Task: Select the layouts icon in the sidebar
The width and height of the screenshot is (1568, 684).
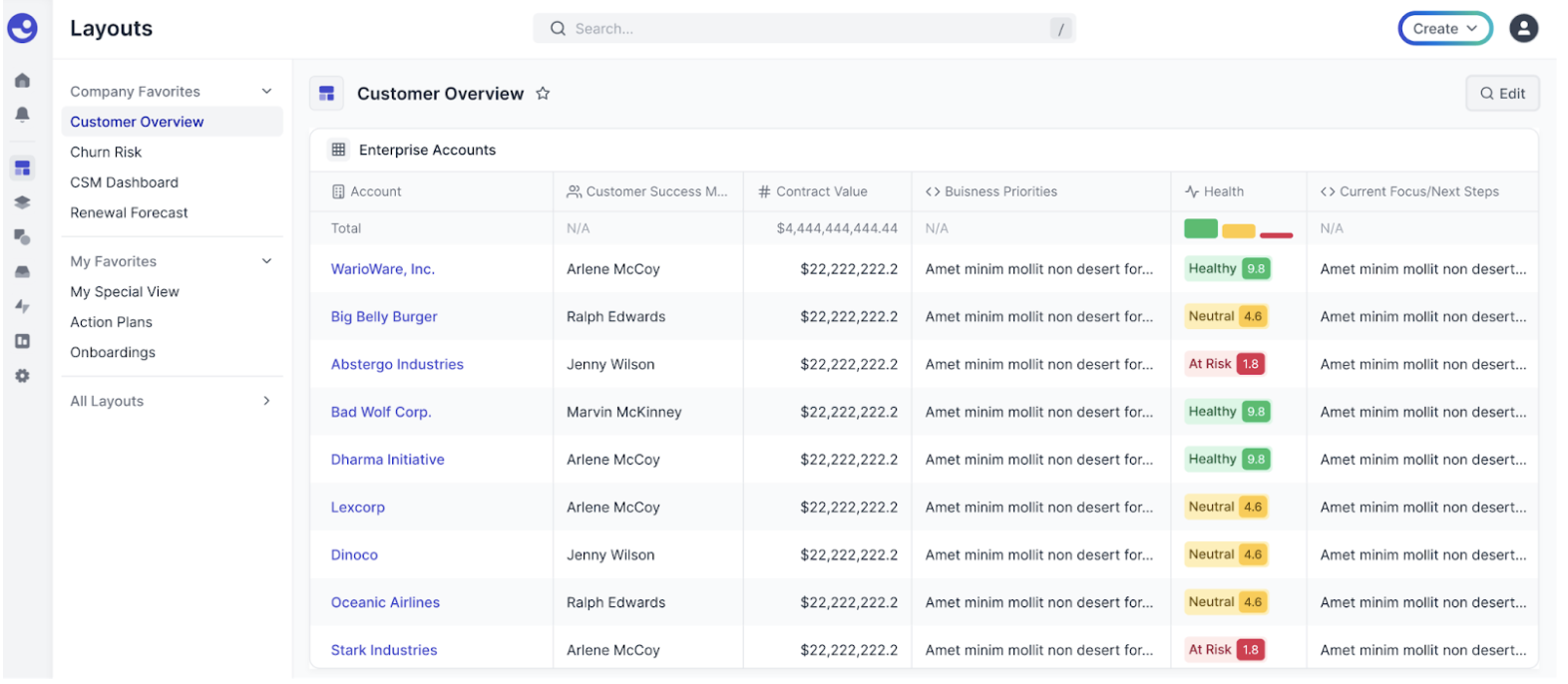Action: 22,168
